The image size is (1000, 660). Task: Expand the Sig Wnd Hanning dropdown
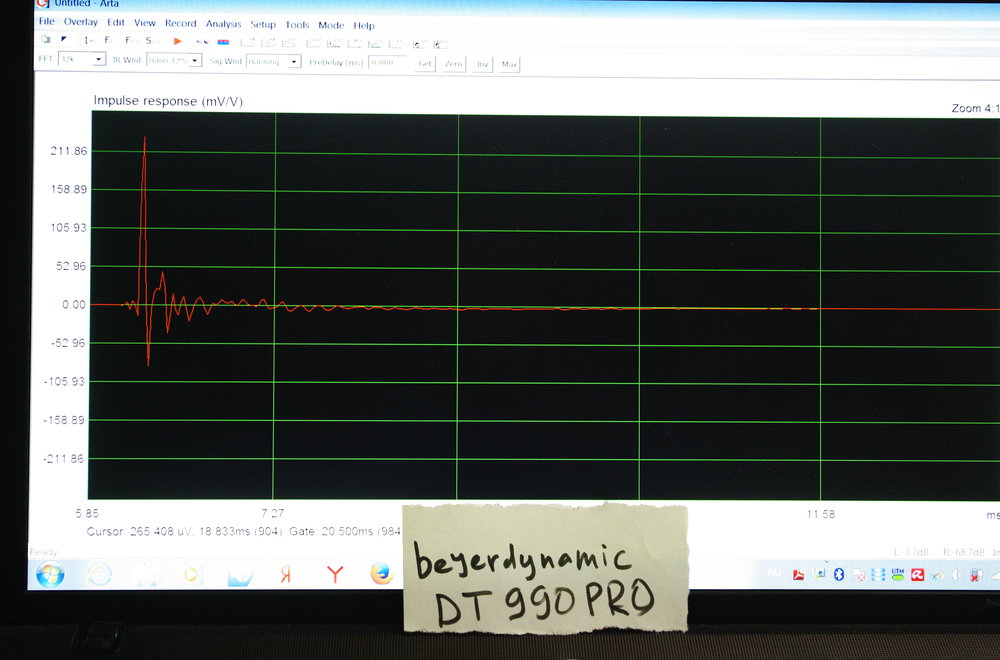coord(294,62)
